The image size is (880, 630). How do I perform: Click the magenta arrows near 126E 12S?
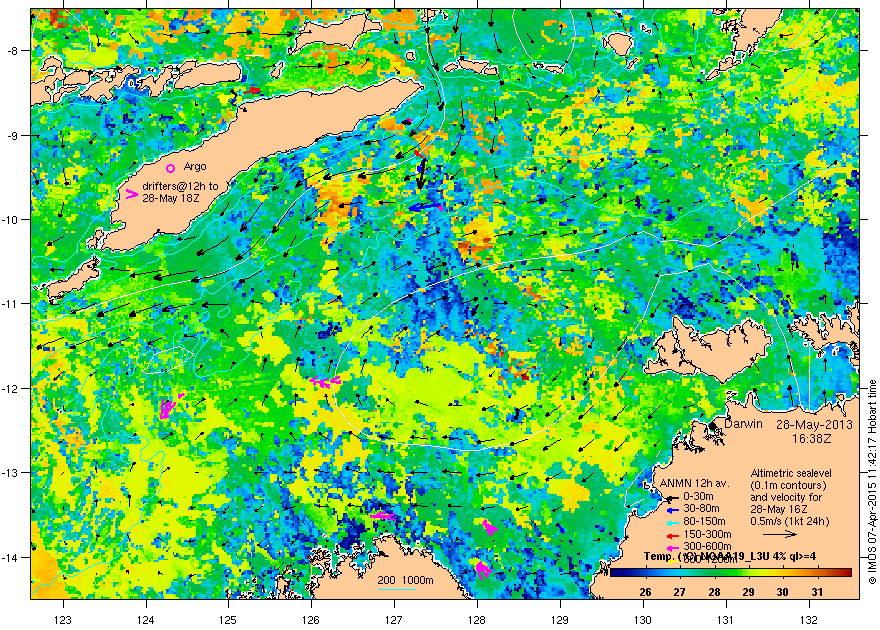coord(325,381)
